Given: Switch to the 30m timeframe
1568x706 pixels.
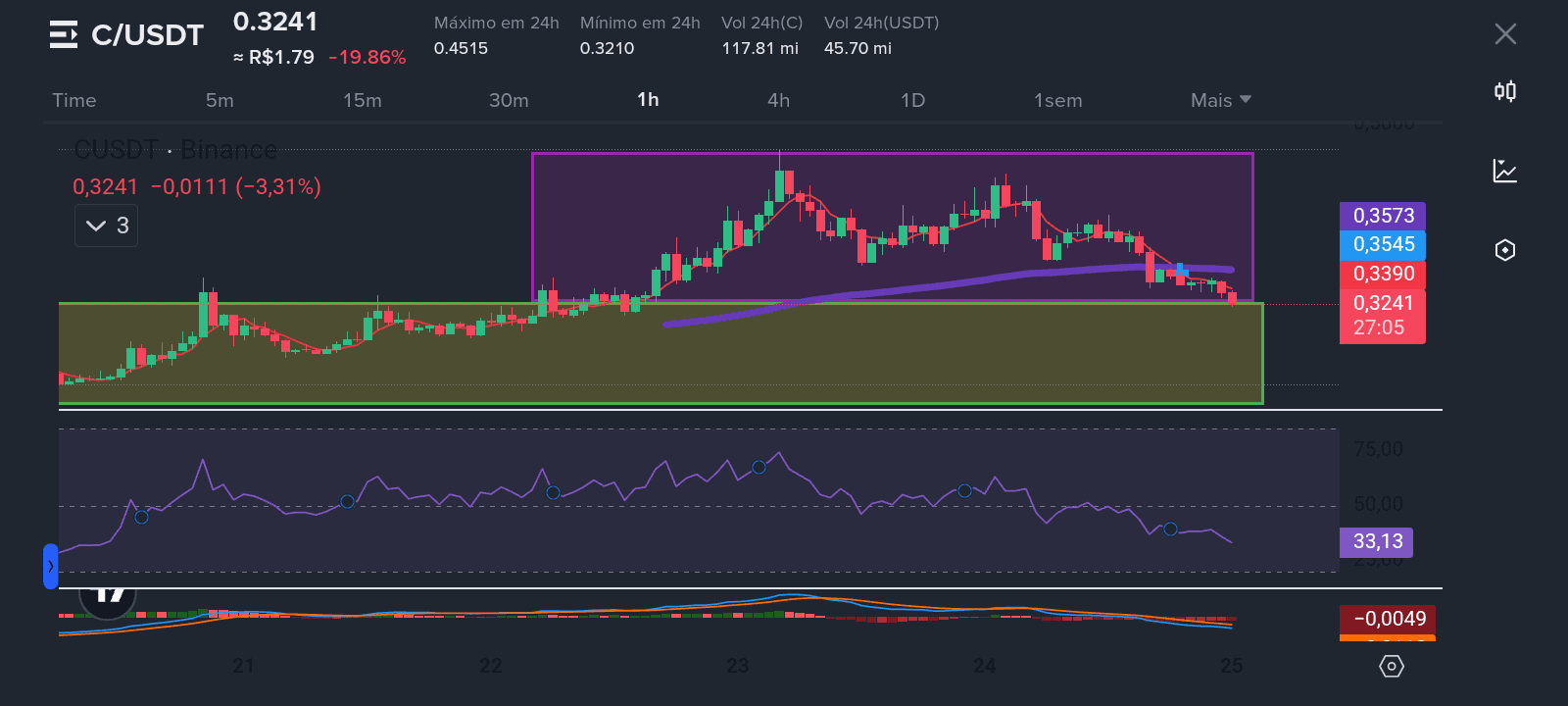Looking at the screenshot, I should click(x=509, y=100).
